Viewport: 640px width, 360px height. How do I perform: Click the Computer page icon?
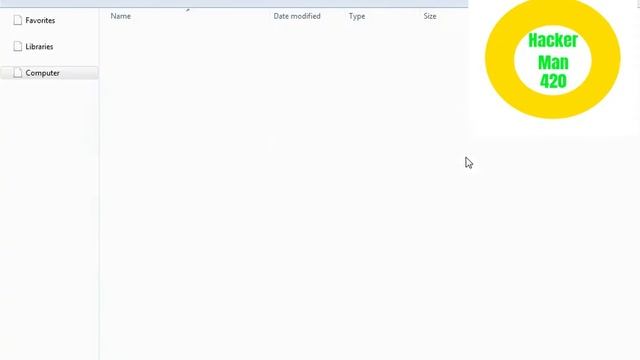pyautogui.click(x=18, y=73)
